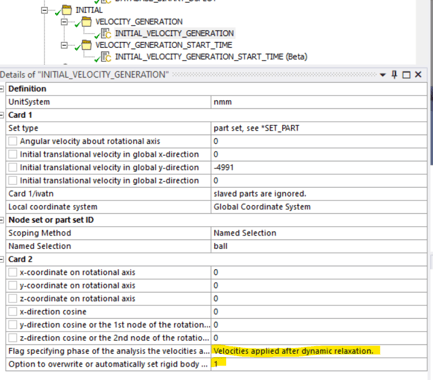Collapse the VELOCITY_GENERATION_START_TIME tree node
The width and height of the screenshot is (433, 380).
click(64, 45)
